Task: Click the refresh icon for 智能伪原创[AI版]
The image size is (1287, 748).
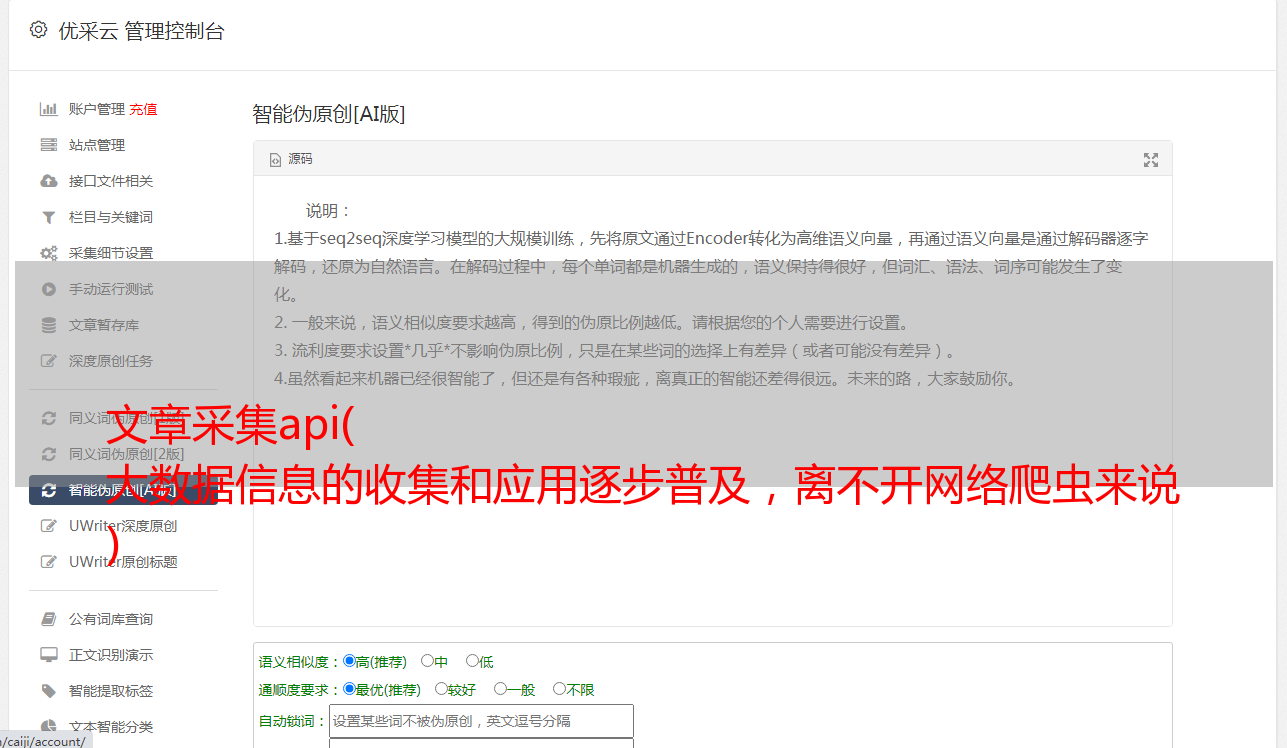Action: pyautogui.click(x=48, y=490)
